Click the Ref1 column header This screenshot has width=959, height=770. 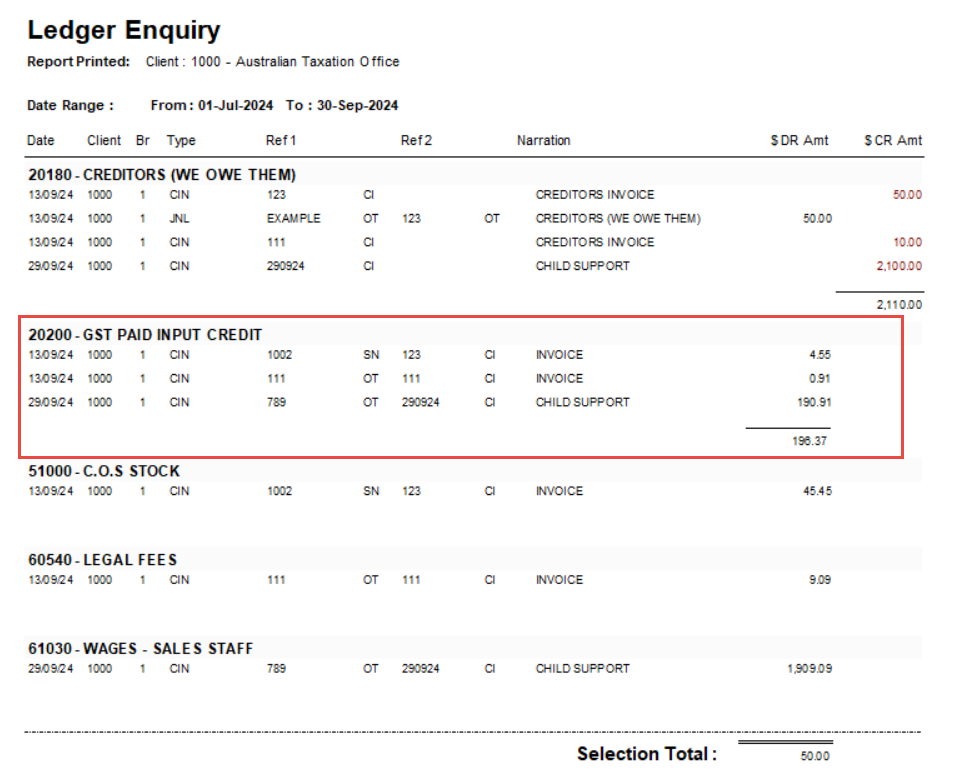pos(281,141)
